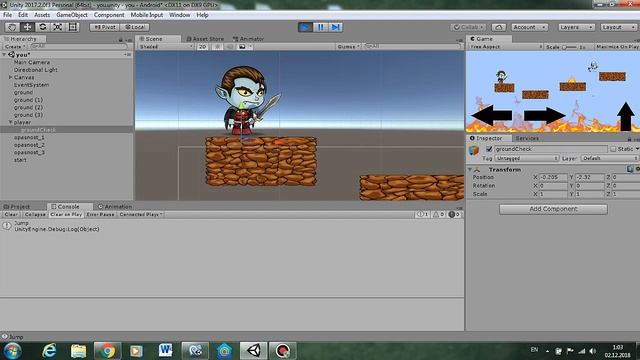Enable the Static checkbox
This screenshot has width=640, height=360.
(x=613, y=149)
